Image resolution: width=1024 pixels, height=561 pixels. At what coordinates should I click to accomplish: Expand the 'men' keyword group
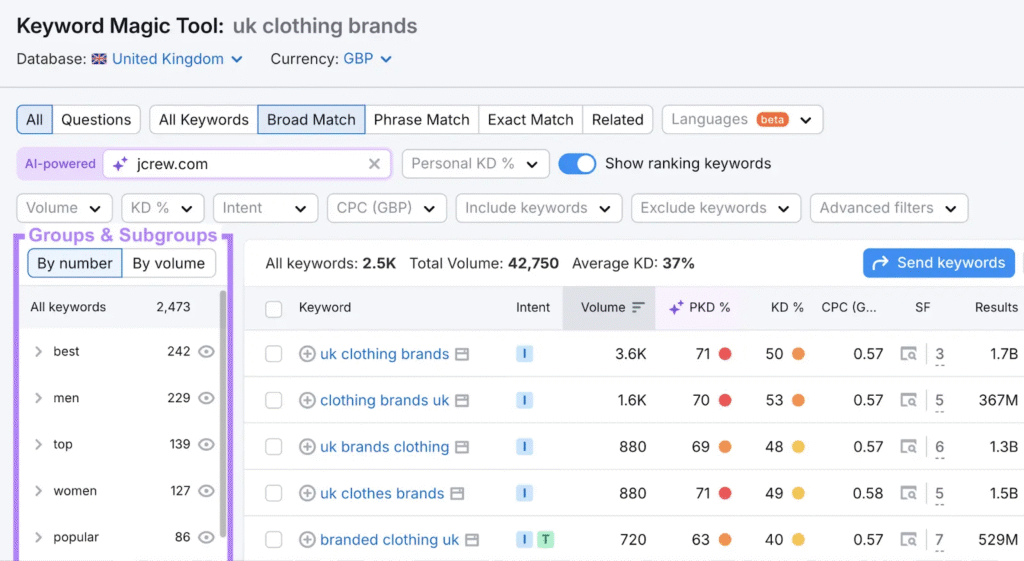pos(39,398)
